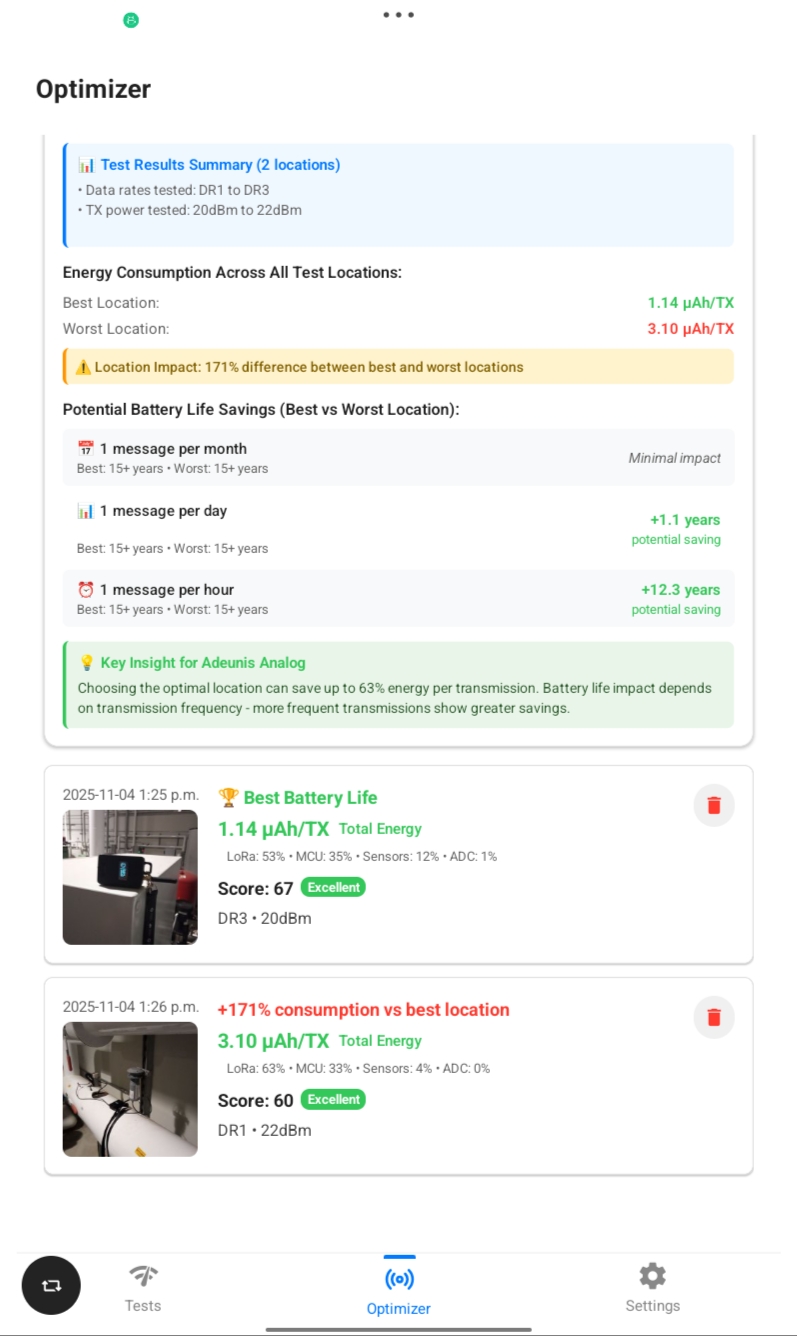Click the lightbulb icon in Key Insight section

tap(88, 662)
